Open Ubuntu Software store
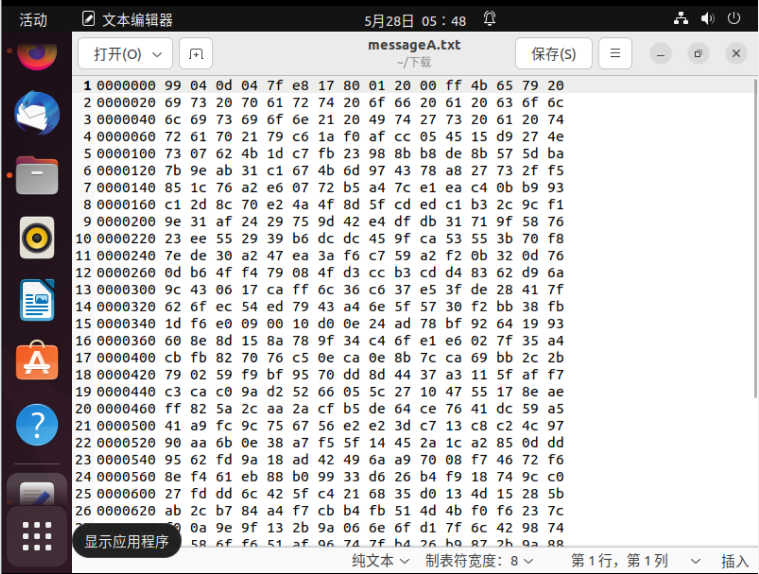Screen dimensions: 759x574 37,361
